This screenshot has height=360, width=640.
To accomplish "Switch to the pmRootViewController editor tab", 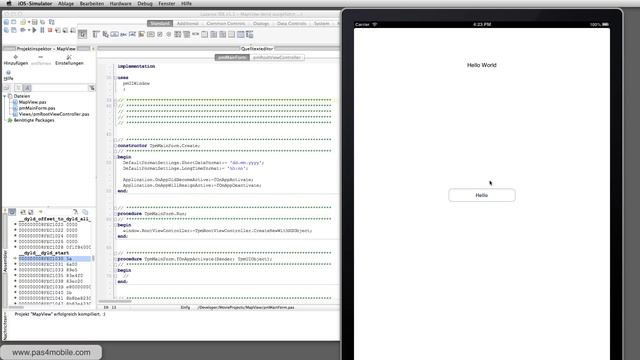I will (x=277, y=58).
